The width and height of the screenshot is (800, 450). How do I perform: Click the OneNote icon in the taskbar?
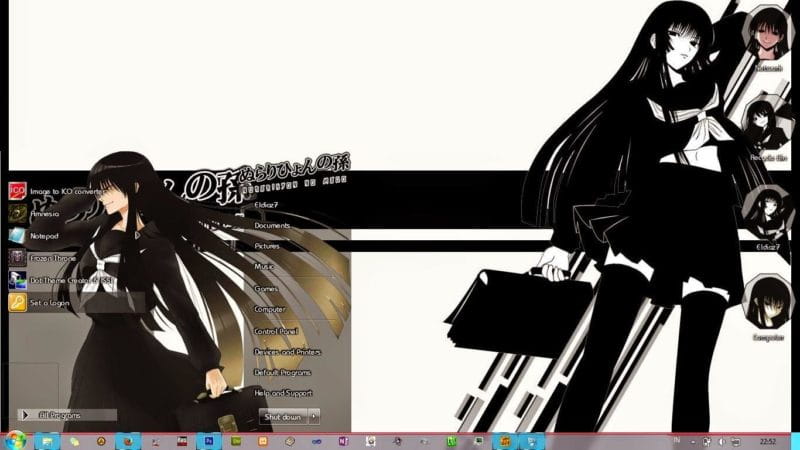pyautogui.click(x=343, y=440)
